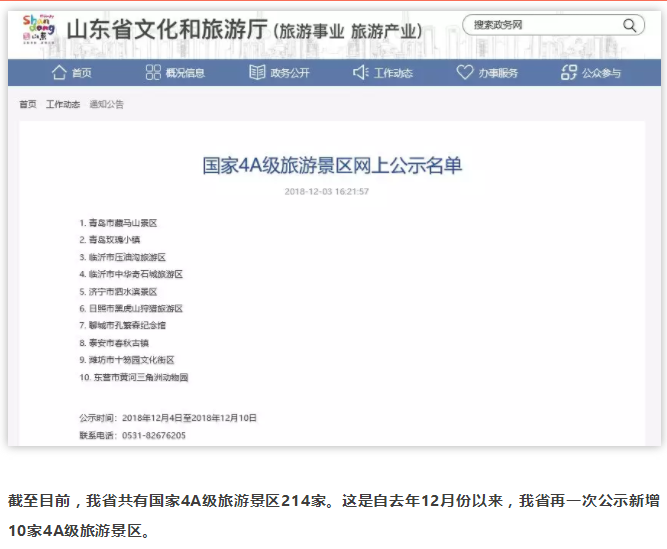Image resolution: width=667 pixels, height=549 pixels.
Task: Click the heart icon beside 办事服务
Action: pos(464,73)
